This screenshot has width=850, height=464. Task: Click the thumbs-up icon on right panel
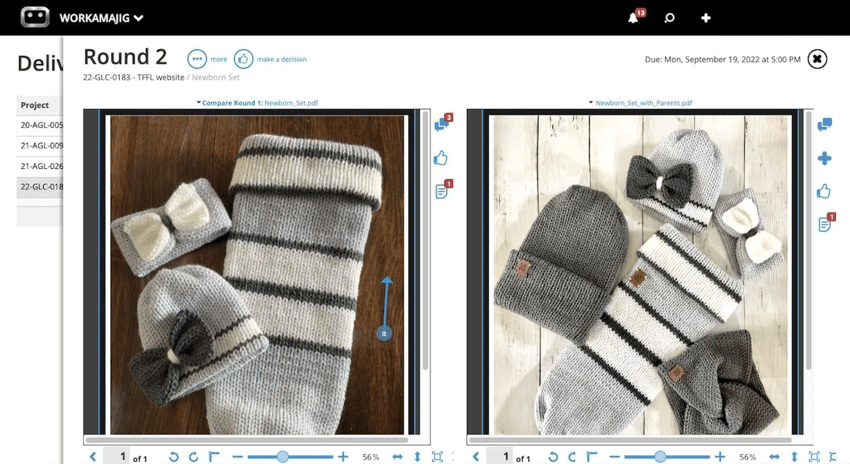coord(824,191)
